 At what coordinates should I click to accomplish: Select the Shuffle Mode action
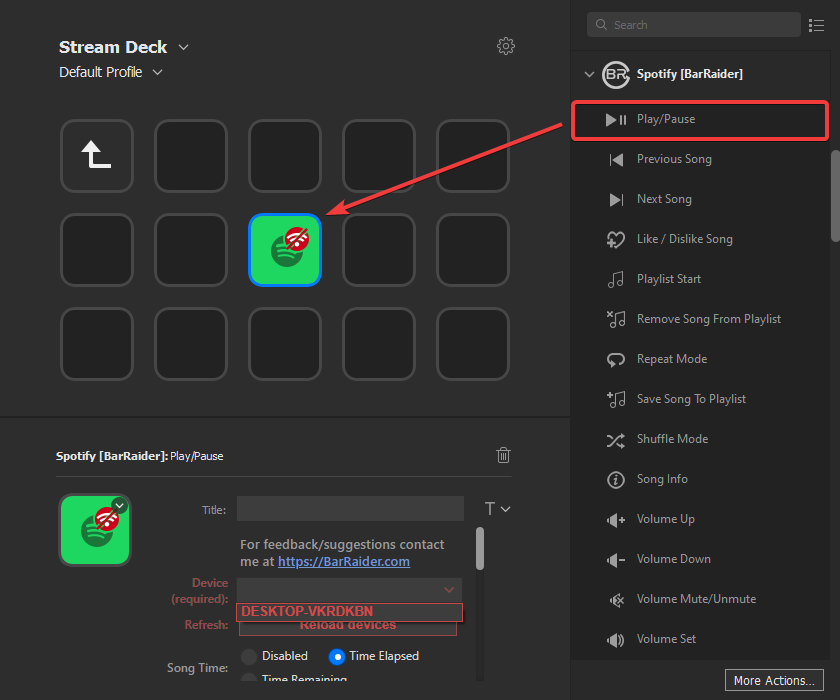coord(700,440)
